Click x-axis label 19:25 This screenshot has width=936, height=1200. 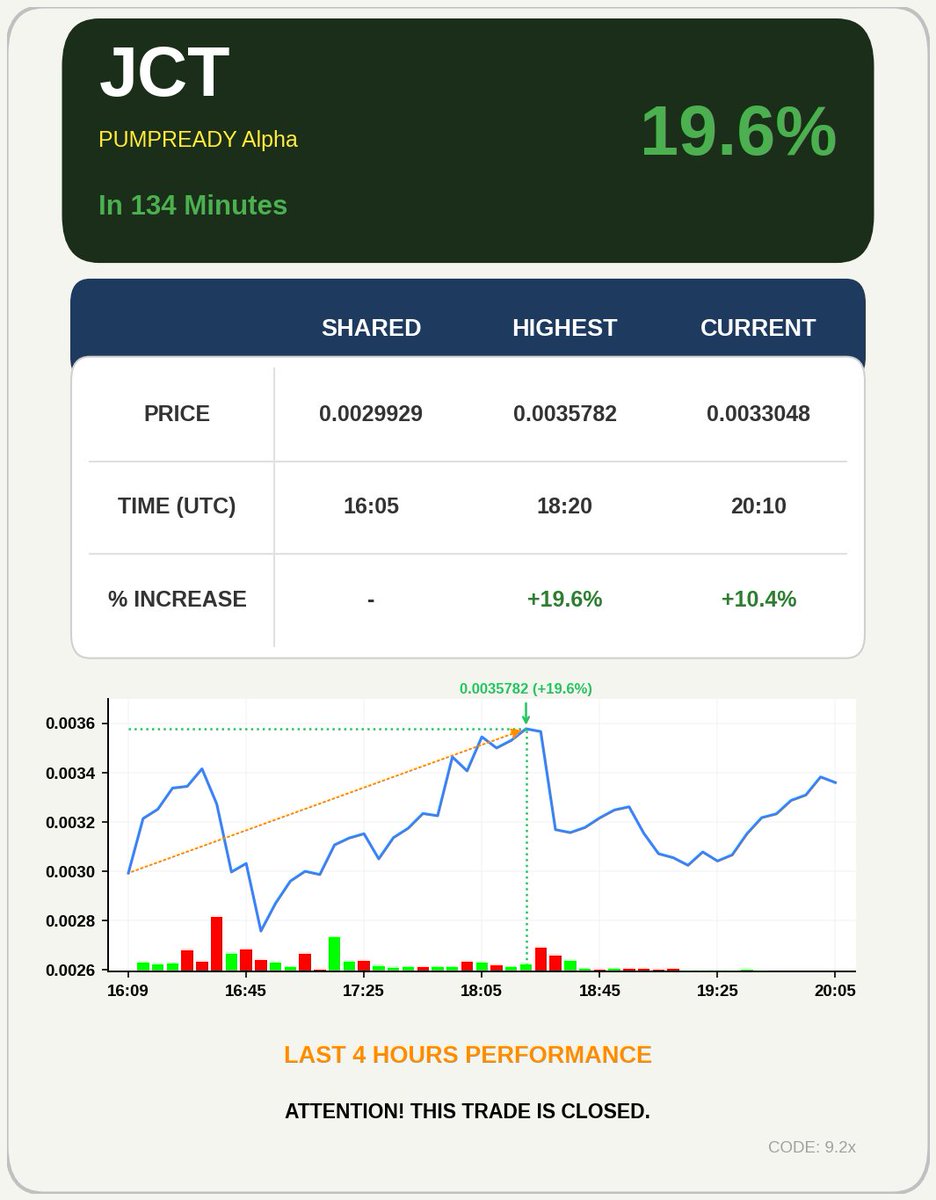pos(717,991)
